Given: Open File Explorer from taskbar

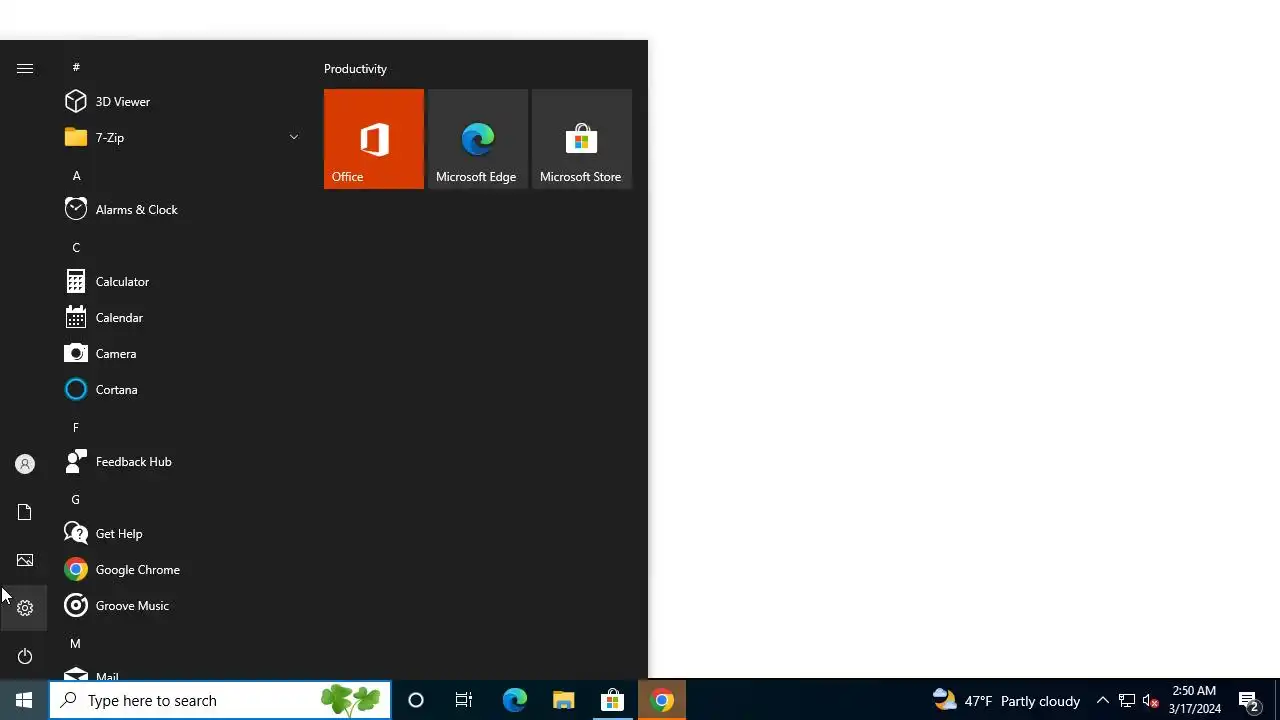Looking at the screenshot, I should click(x=563, y=700).
